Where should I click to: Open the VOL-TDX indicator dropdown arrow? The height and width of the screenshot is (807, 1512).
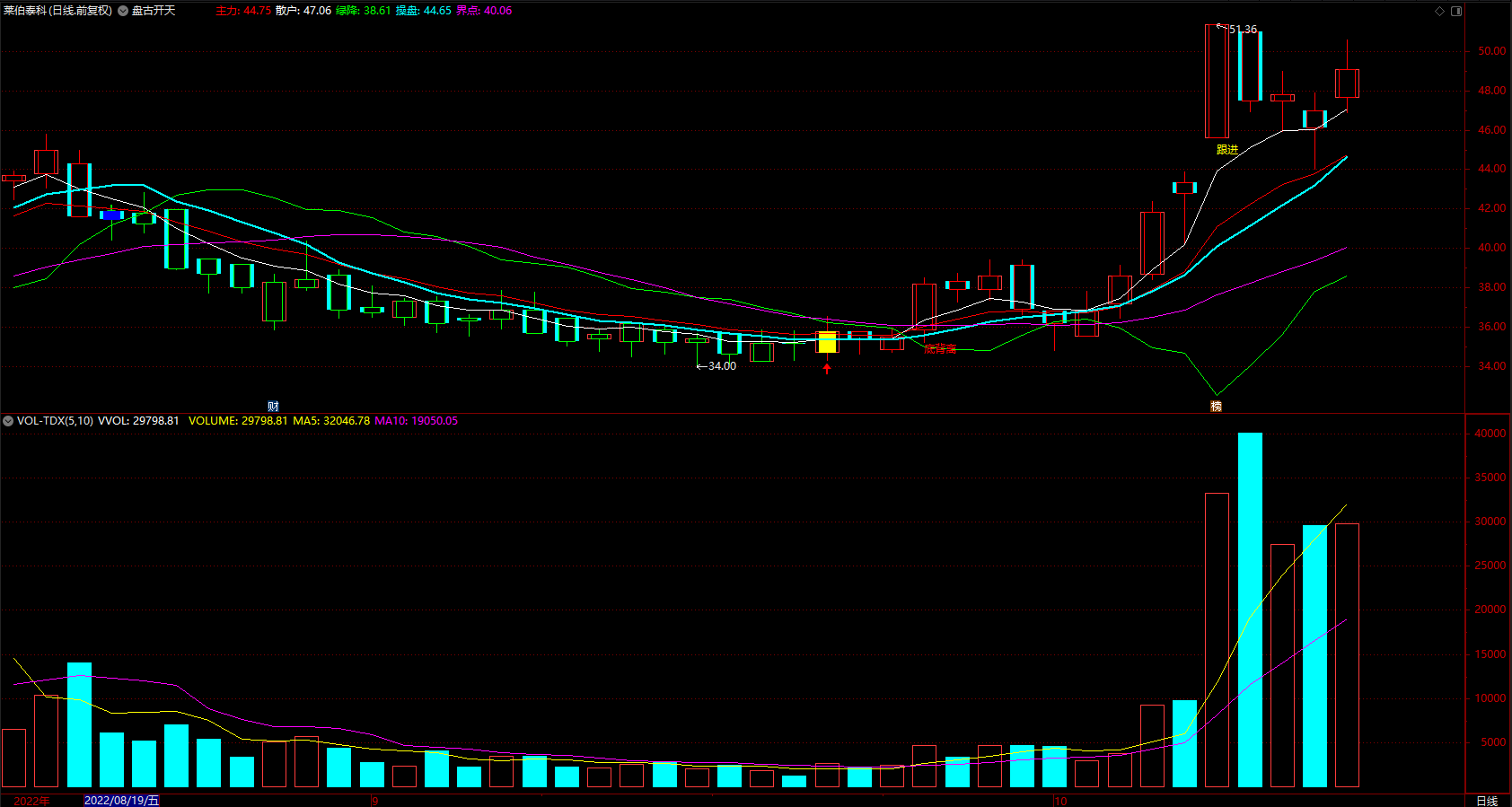(x=8, y=420)
